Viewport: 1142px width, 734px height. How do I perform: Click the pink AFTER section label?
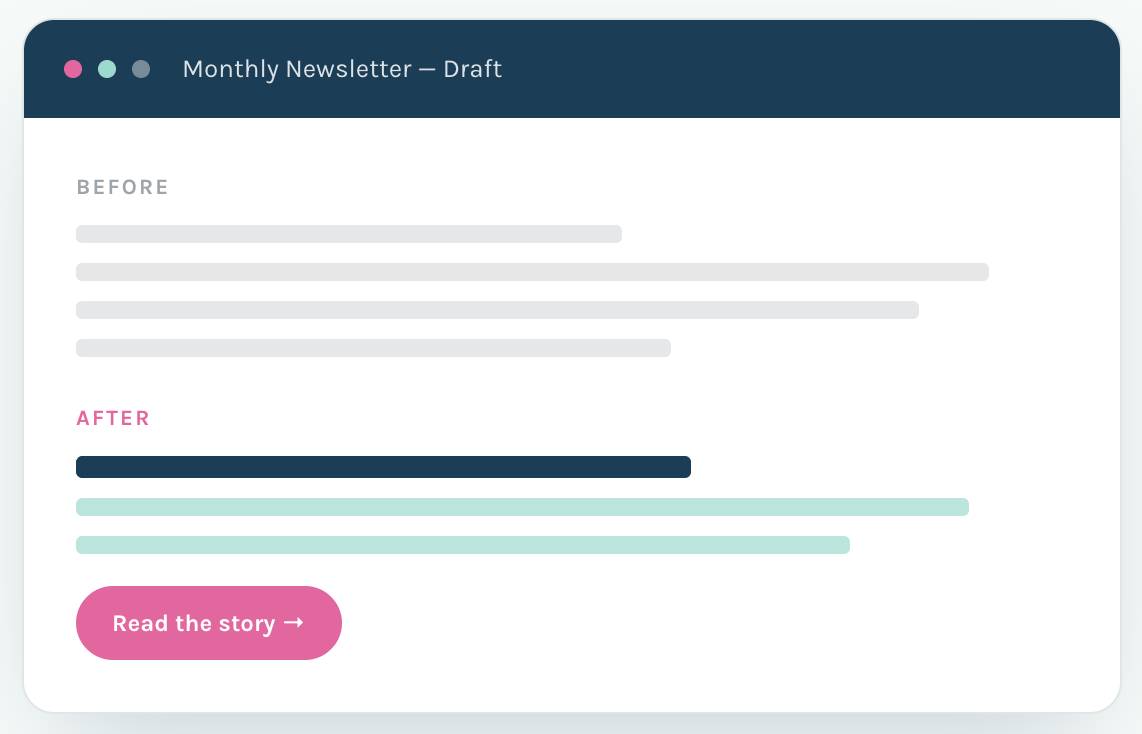[114, 418]
